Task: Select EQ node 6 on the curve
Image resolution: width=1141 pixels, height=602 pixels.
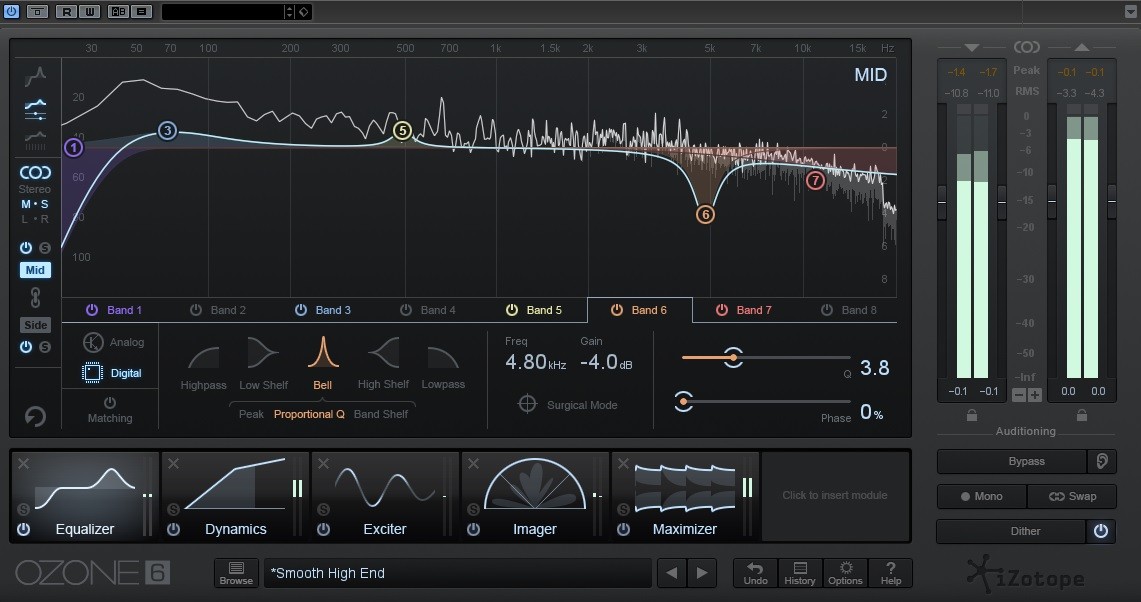Action: point(705,215)
